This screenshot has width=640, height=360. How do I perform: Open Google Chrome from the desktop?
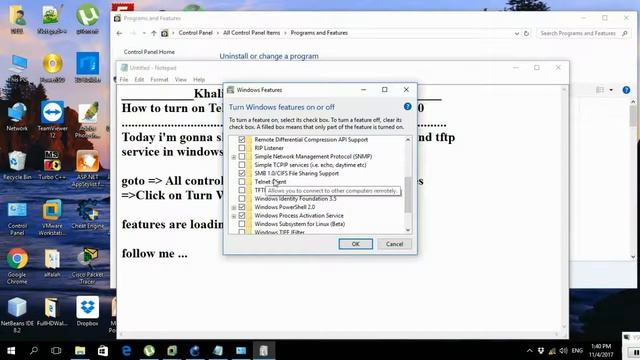[17, 266]
